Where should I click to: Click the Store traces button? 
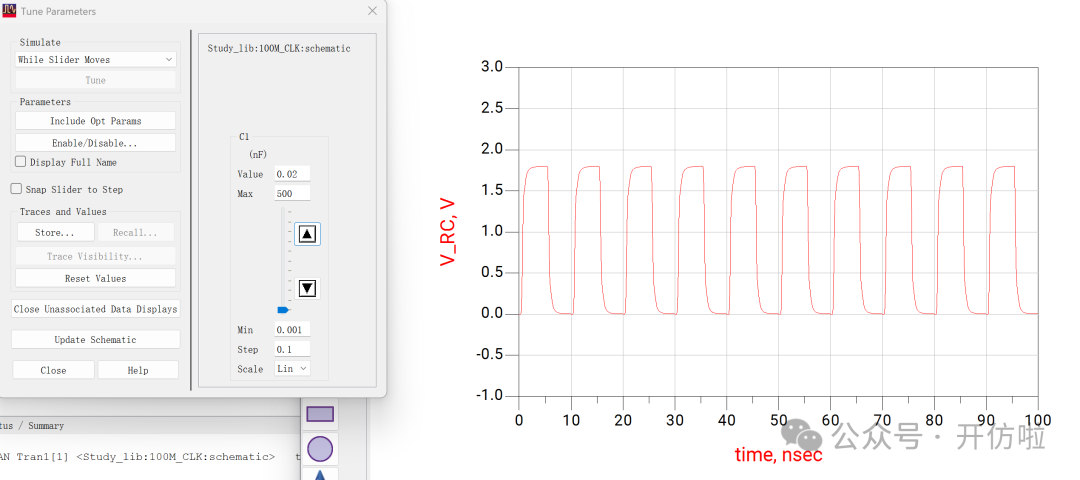[x=54, y=232]
